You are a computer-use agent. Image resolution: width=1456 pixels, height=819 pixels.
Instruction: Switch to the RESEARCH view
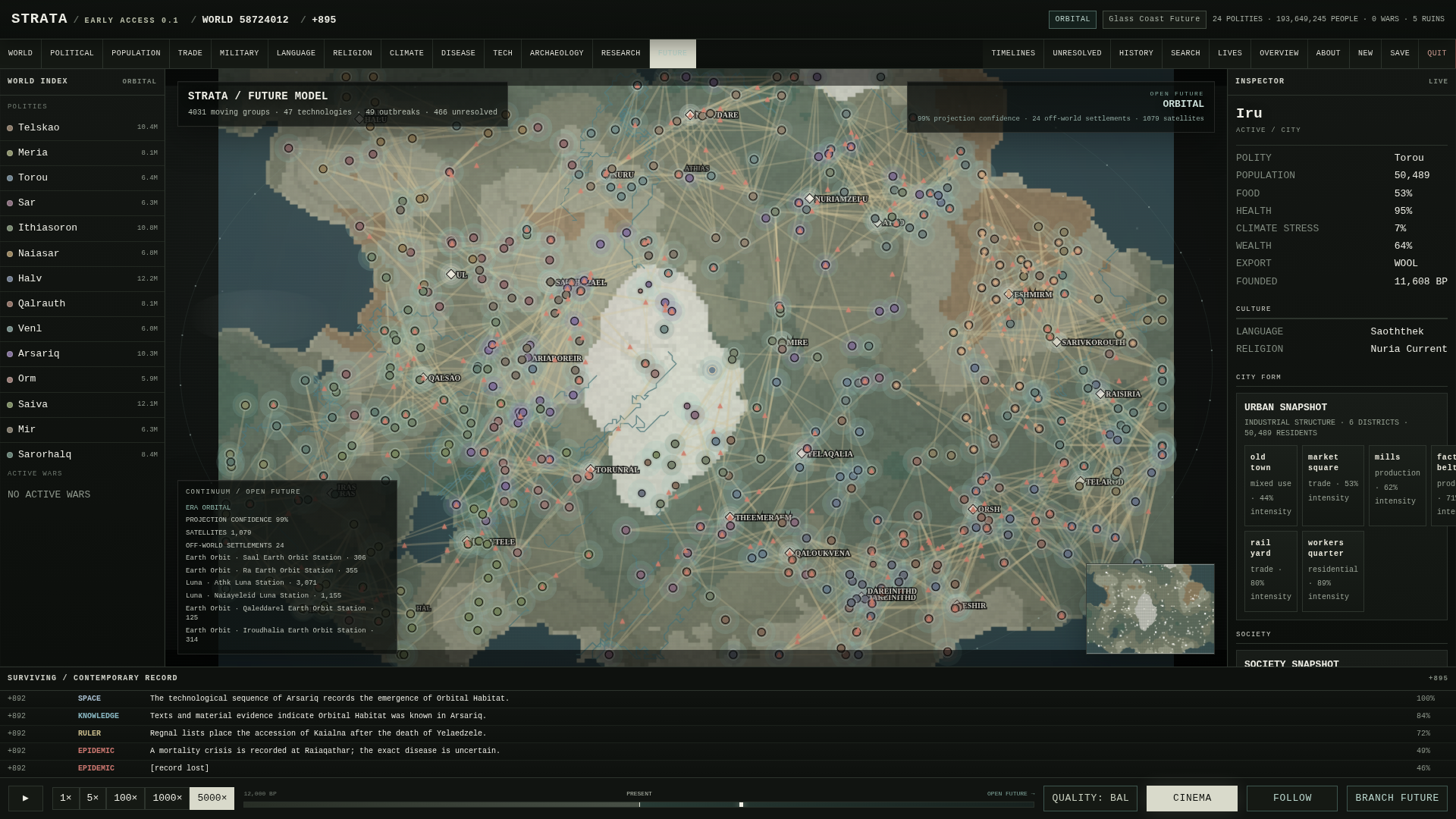tap(621, 54)
